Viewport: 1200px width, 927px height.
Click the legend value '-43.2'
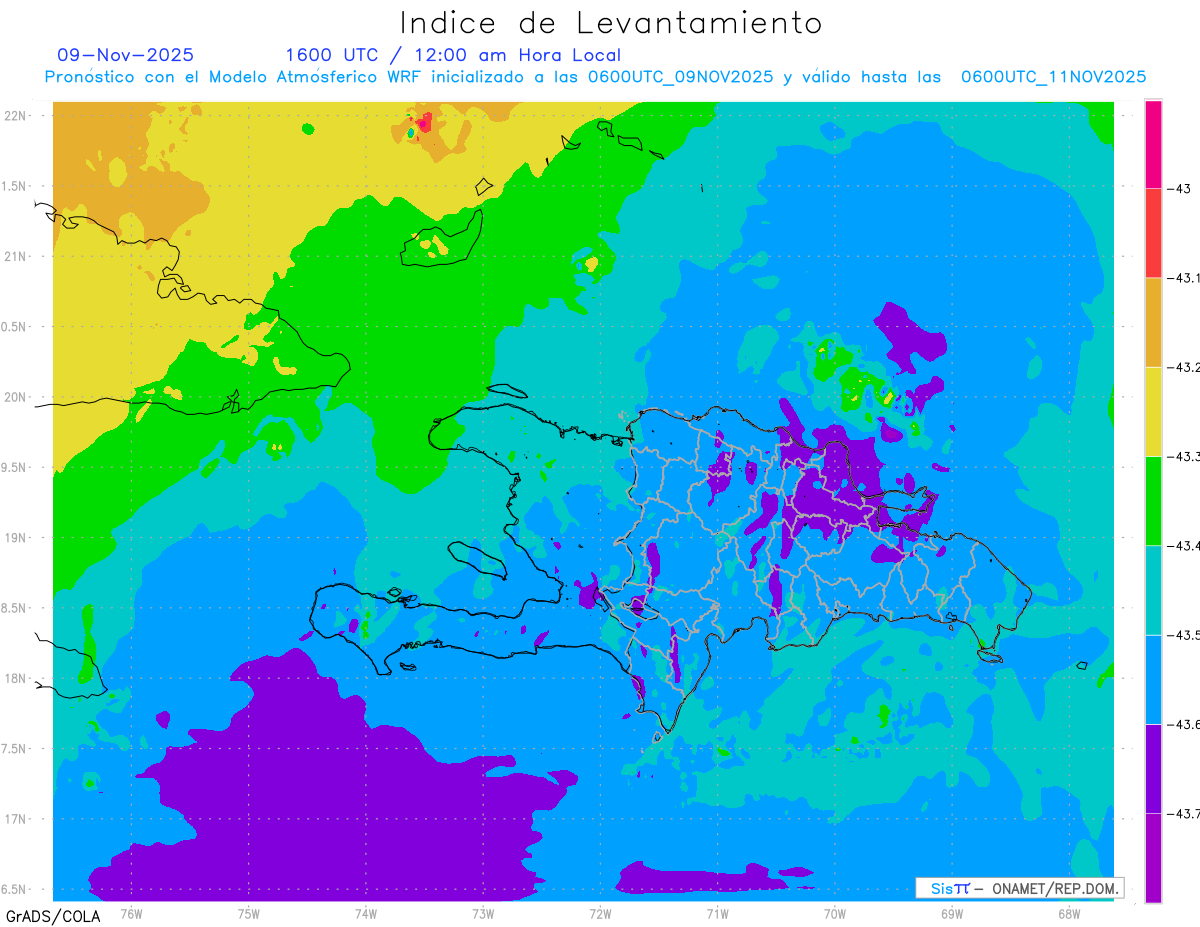(1184, 367)
